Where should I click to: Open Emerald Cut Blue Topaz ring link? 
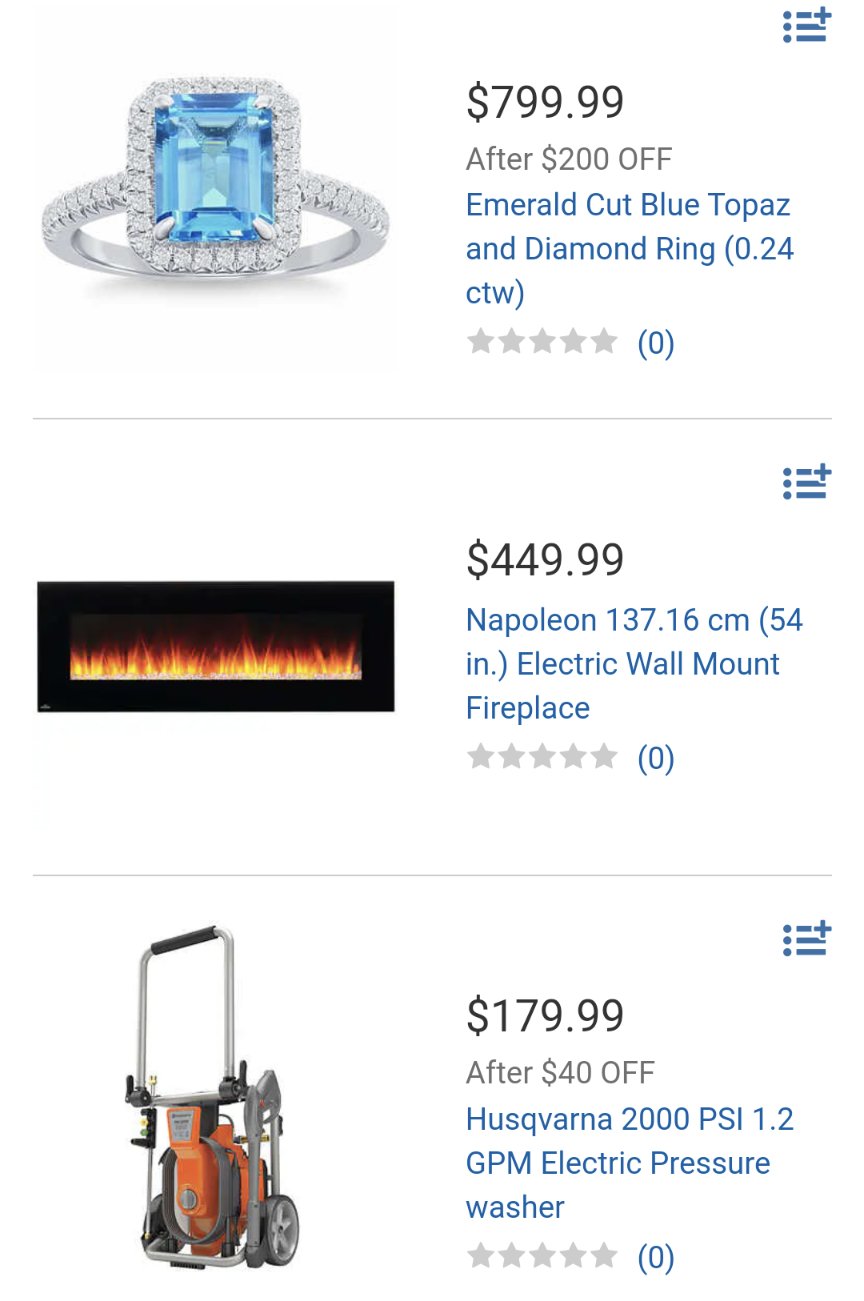point(630,248)
